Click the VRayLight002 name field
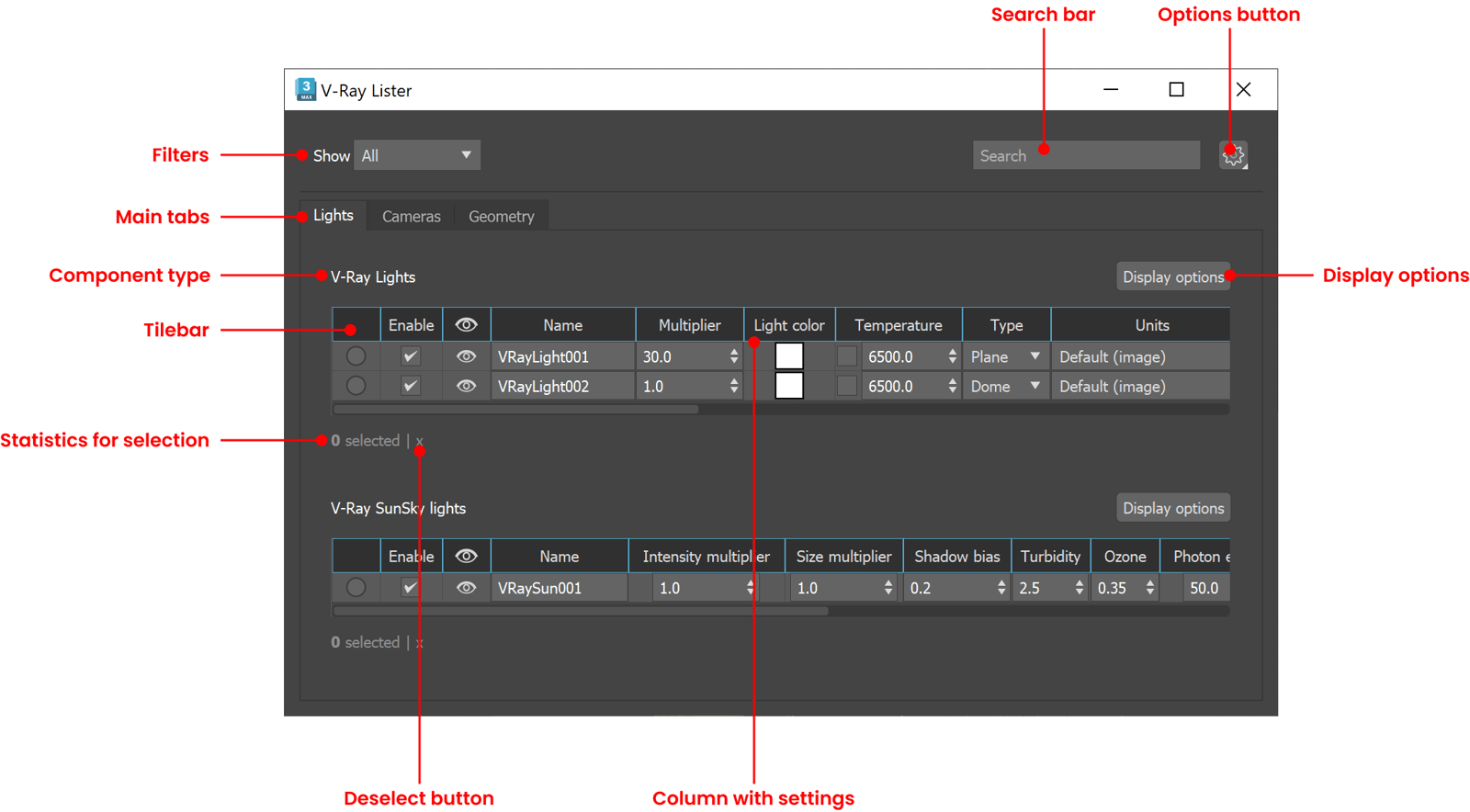 click(562, 387)
